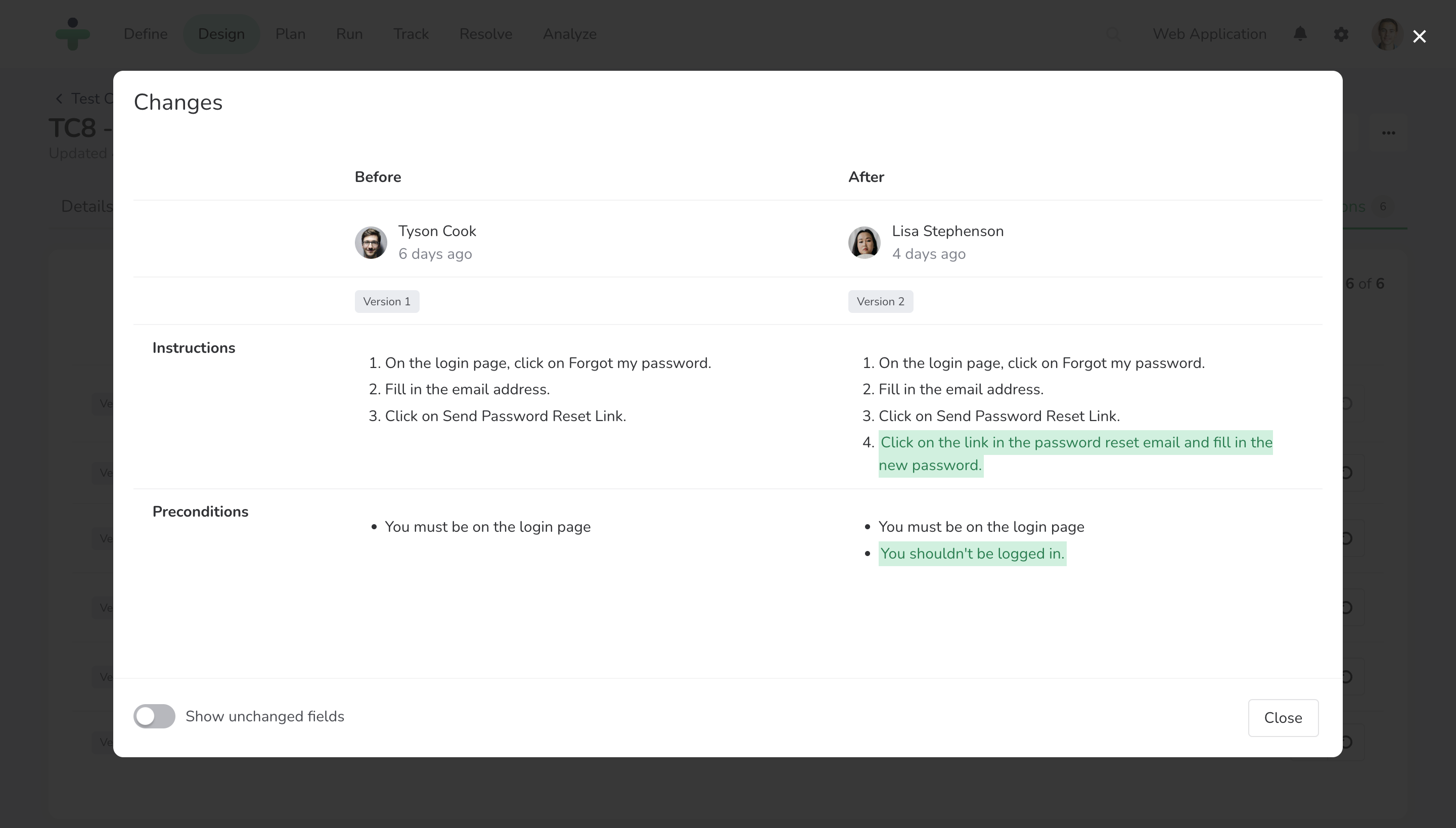
Task: Select the Details tab behind the dialog
Action: [x=87, y=206]
